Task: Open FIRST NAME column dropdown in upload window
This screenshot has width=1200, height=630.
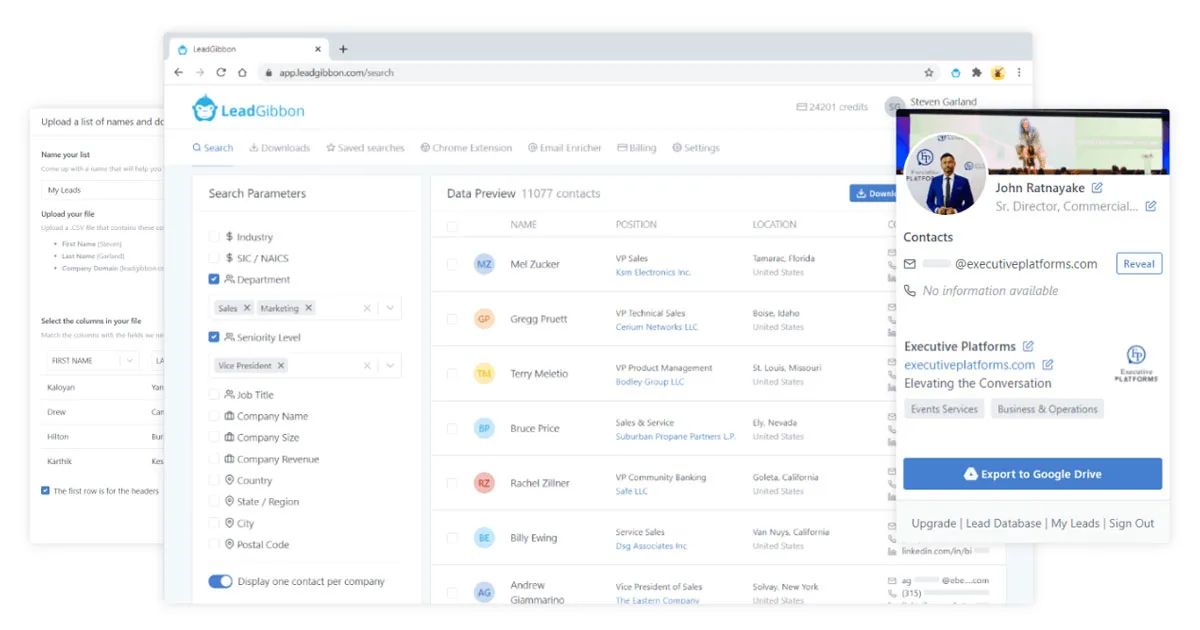Action: coord(129,360)
